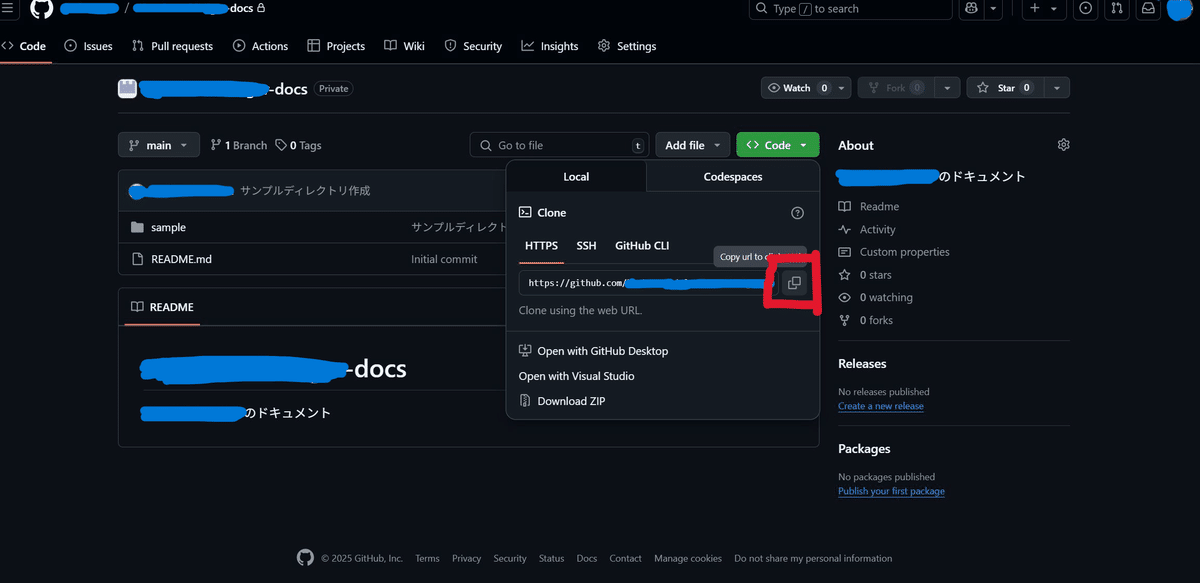
Task: Open the footer Terms link
Action: (427, 558)
